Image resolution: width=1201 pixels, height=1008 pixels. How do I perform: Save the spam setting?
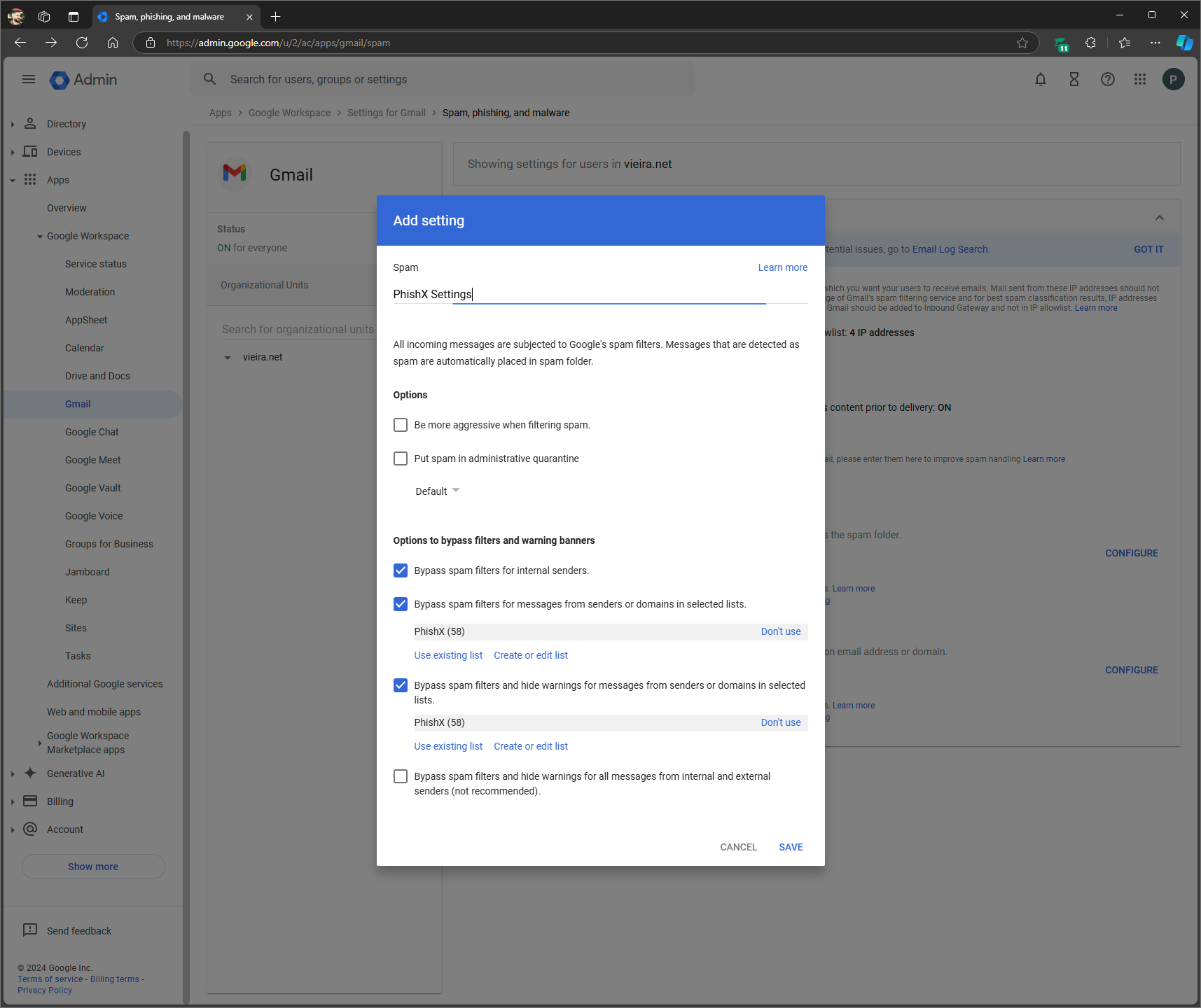coord(791,847)
